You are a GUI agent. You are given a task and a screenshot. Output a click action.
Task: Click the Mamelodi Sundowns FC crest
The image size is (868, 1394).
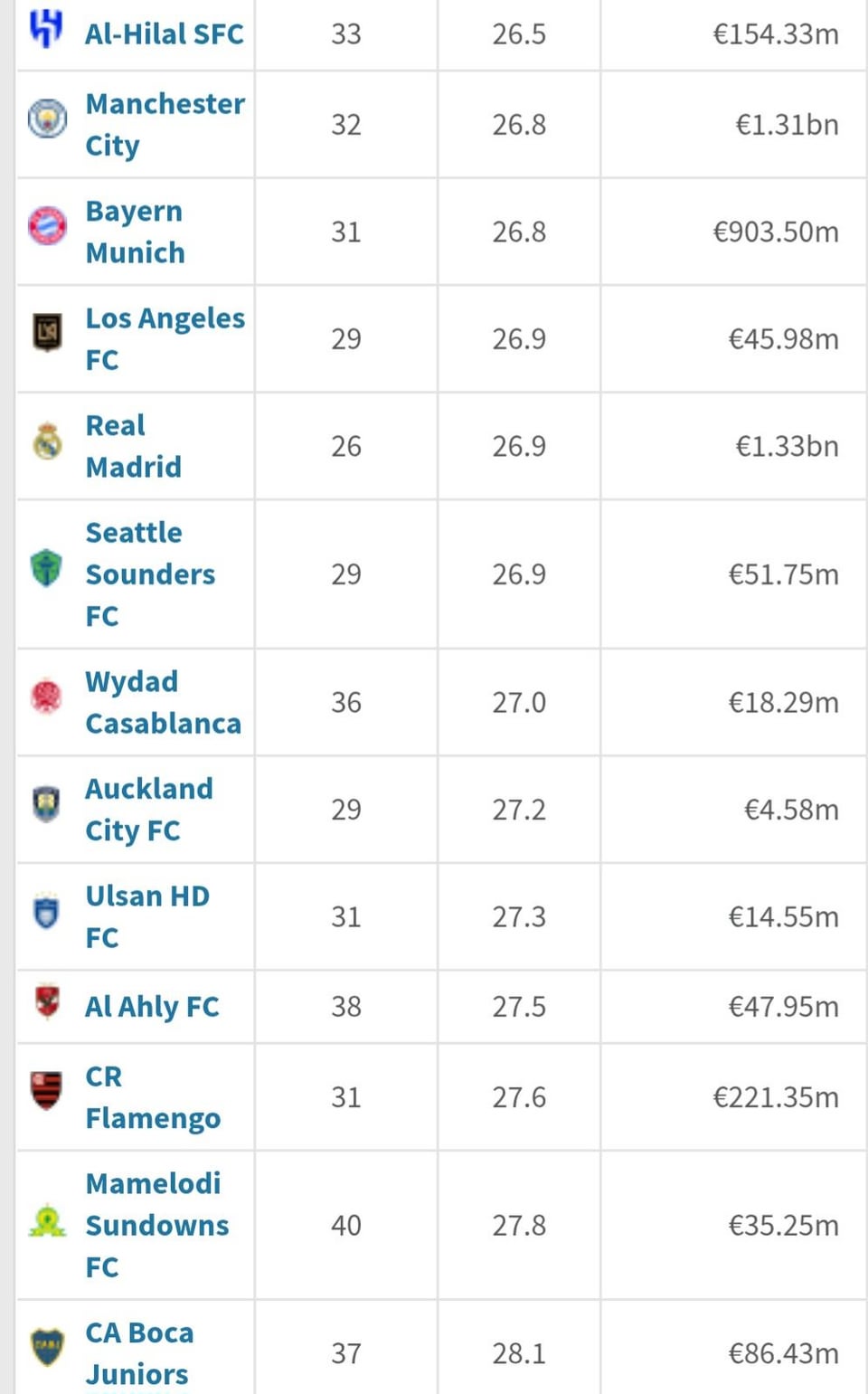tap(47, 1221)
